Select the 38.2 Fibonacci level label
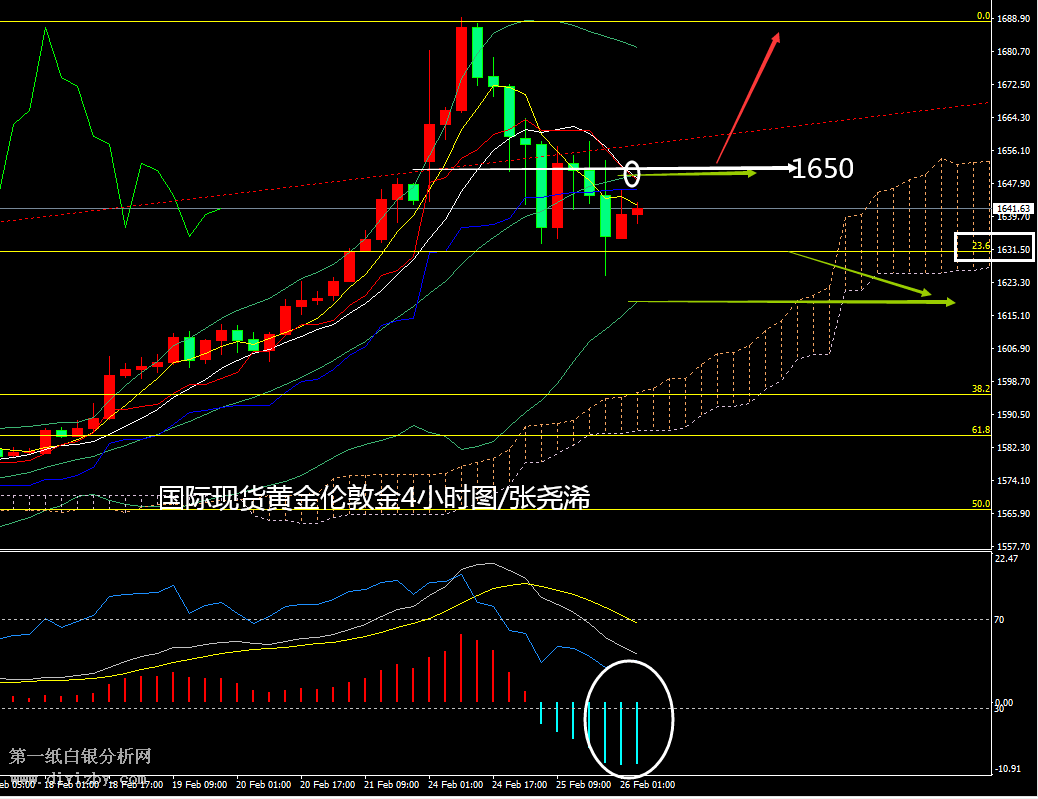This screenshot has width=1038, height=799. pyautogui.click(x=980, y=388)
